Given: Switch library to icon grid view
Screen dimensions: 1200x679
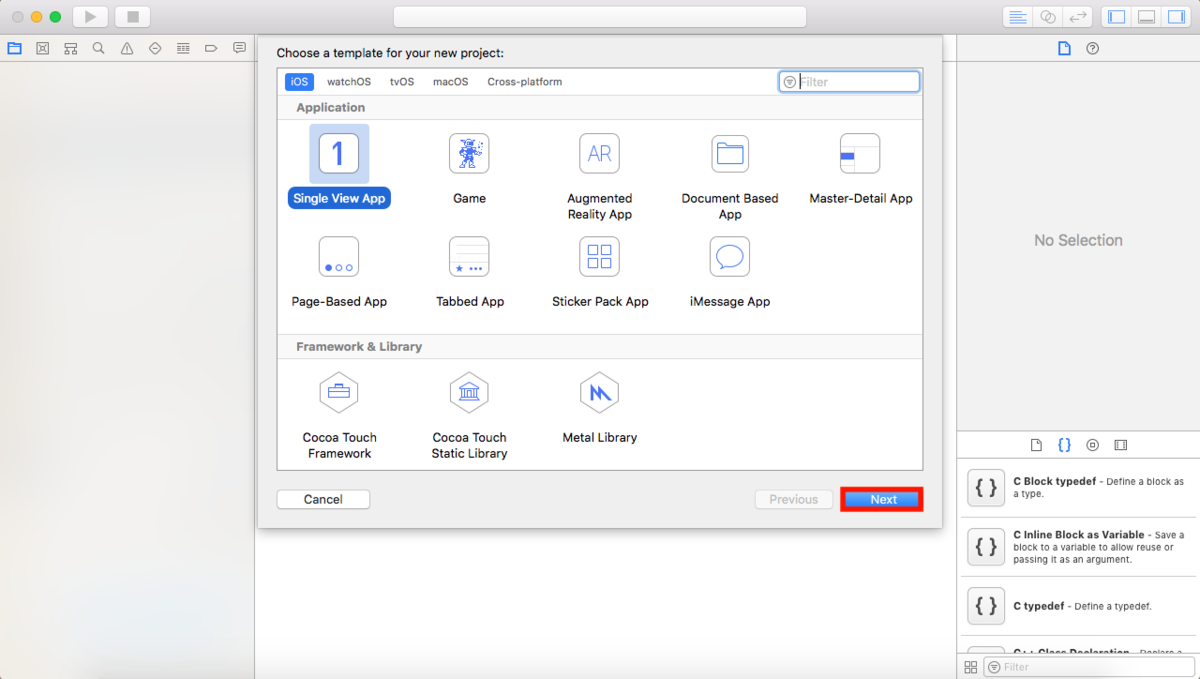Looking at the screenshot, I should (x=970, y=667).
